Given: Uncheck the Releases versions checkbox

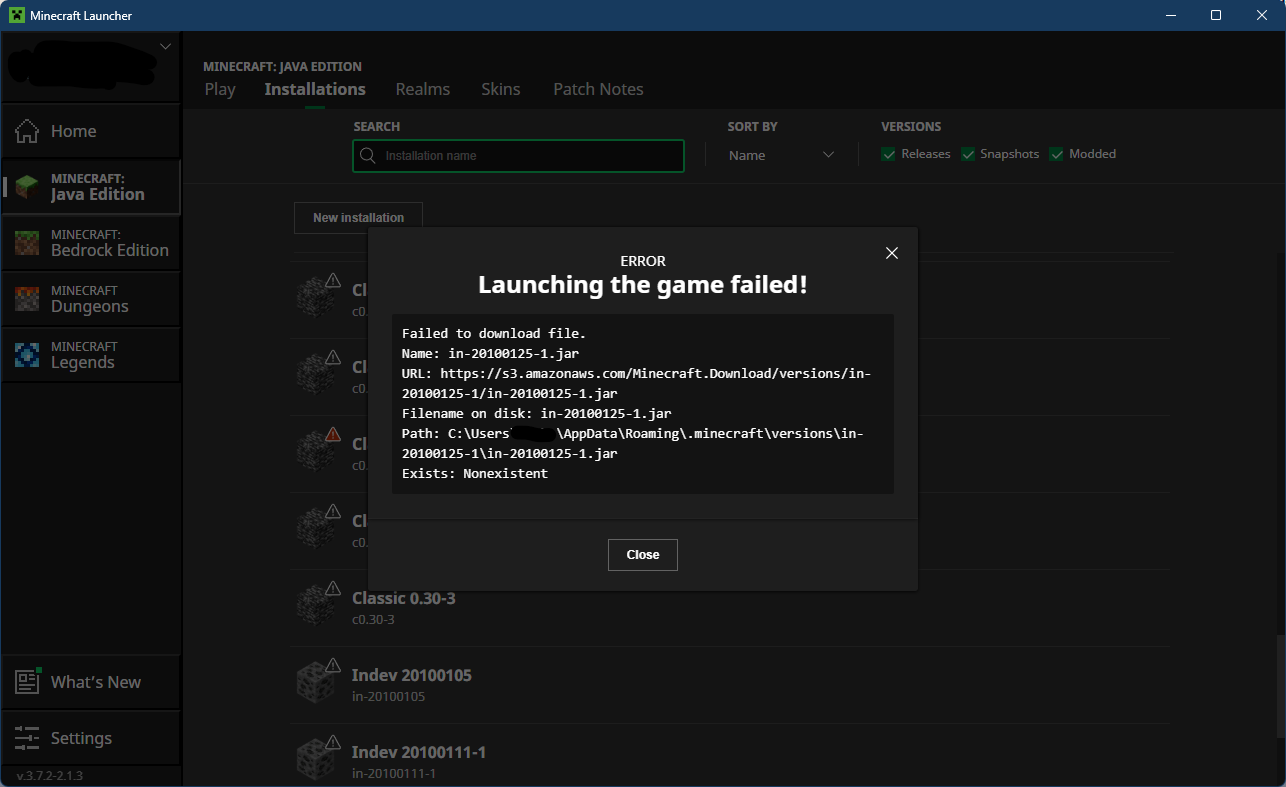Looking at the screenshot, I should (x=888, y=154).
